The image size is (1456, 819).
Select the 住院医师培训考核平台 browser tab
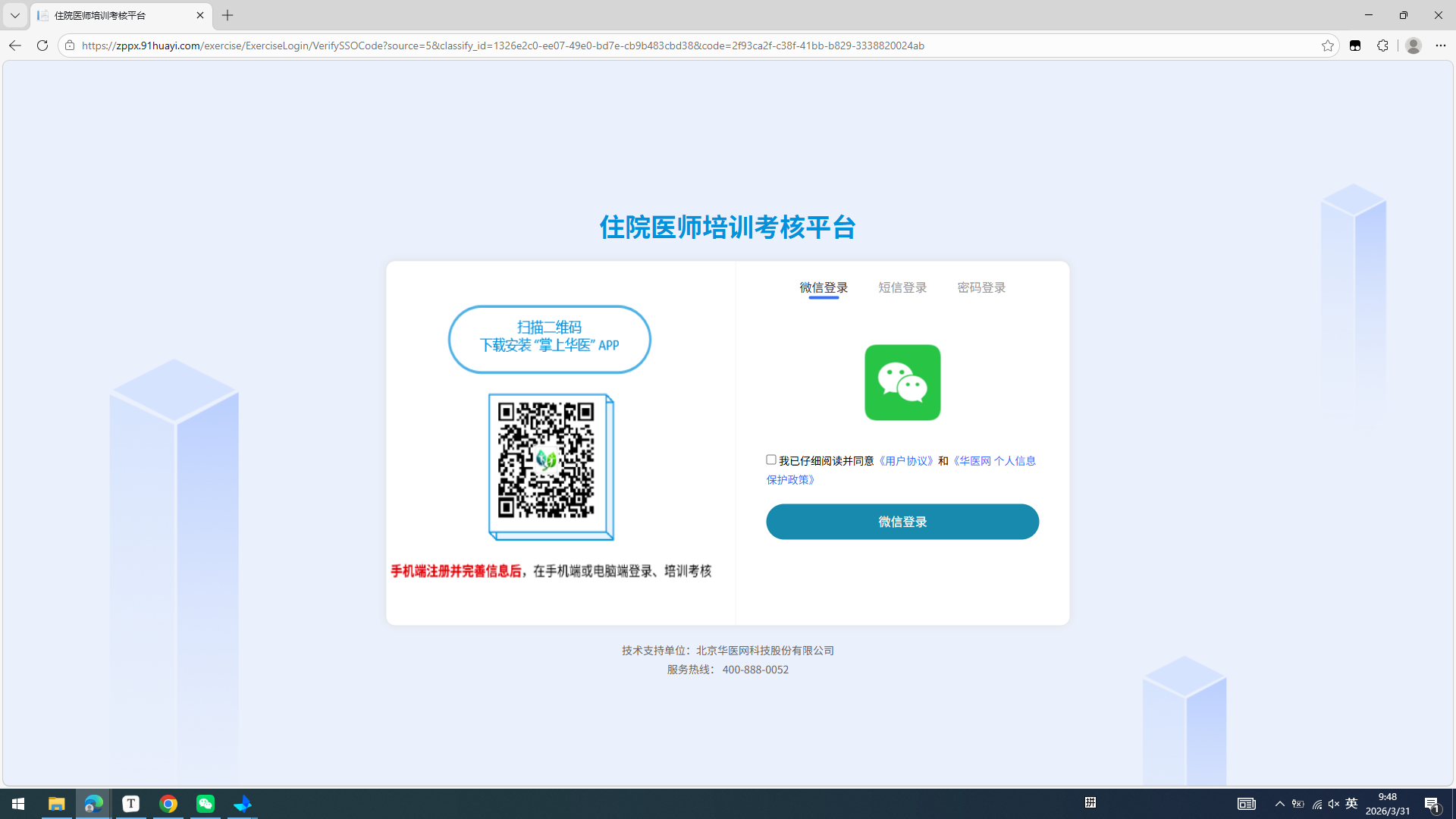click(121, 15)
